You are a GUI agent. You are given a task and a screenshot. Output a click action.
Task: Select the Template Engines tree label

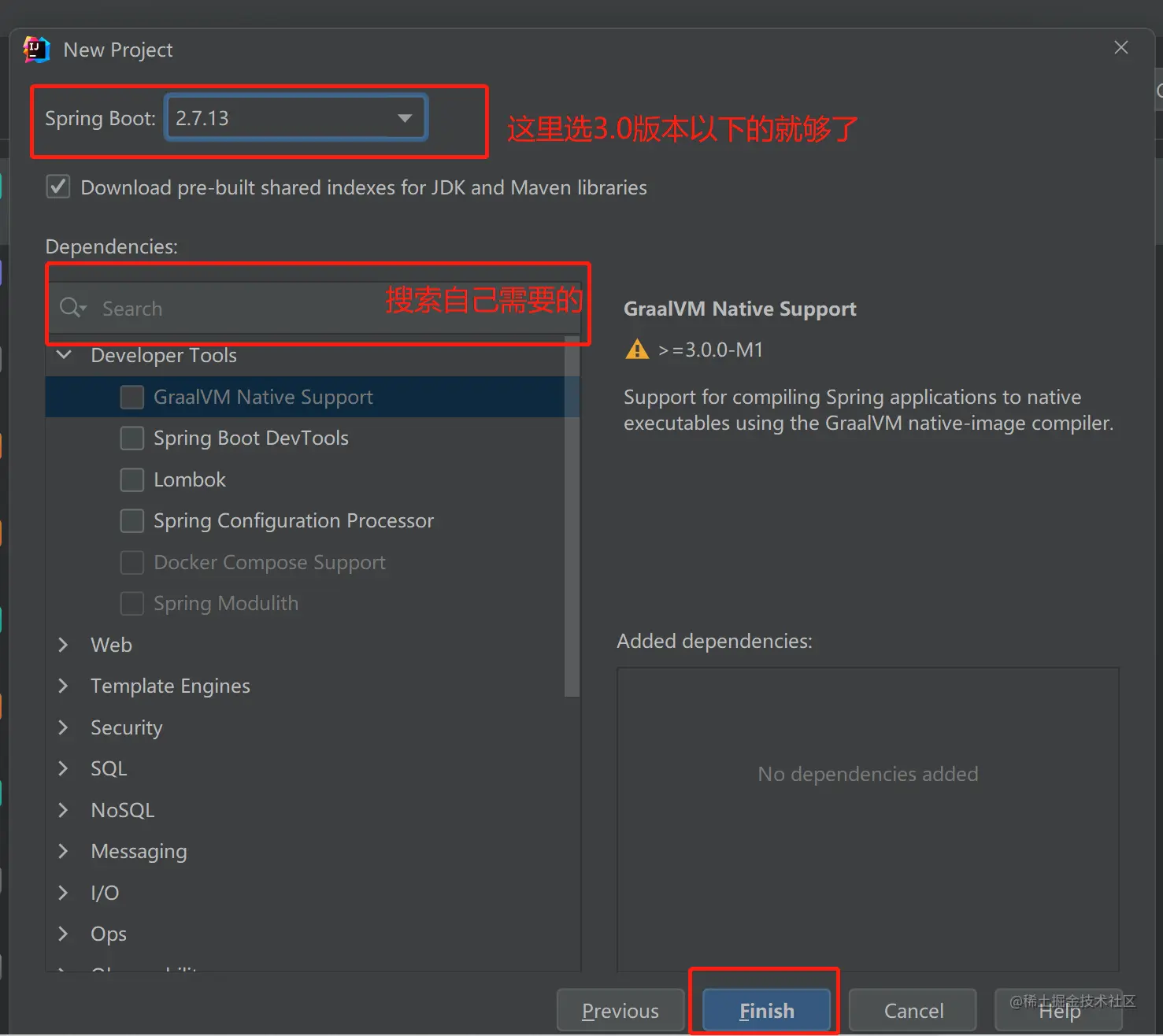170,686
